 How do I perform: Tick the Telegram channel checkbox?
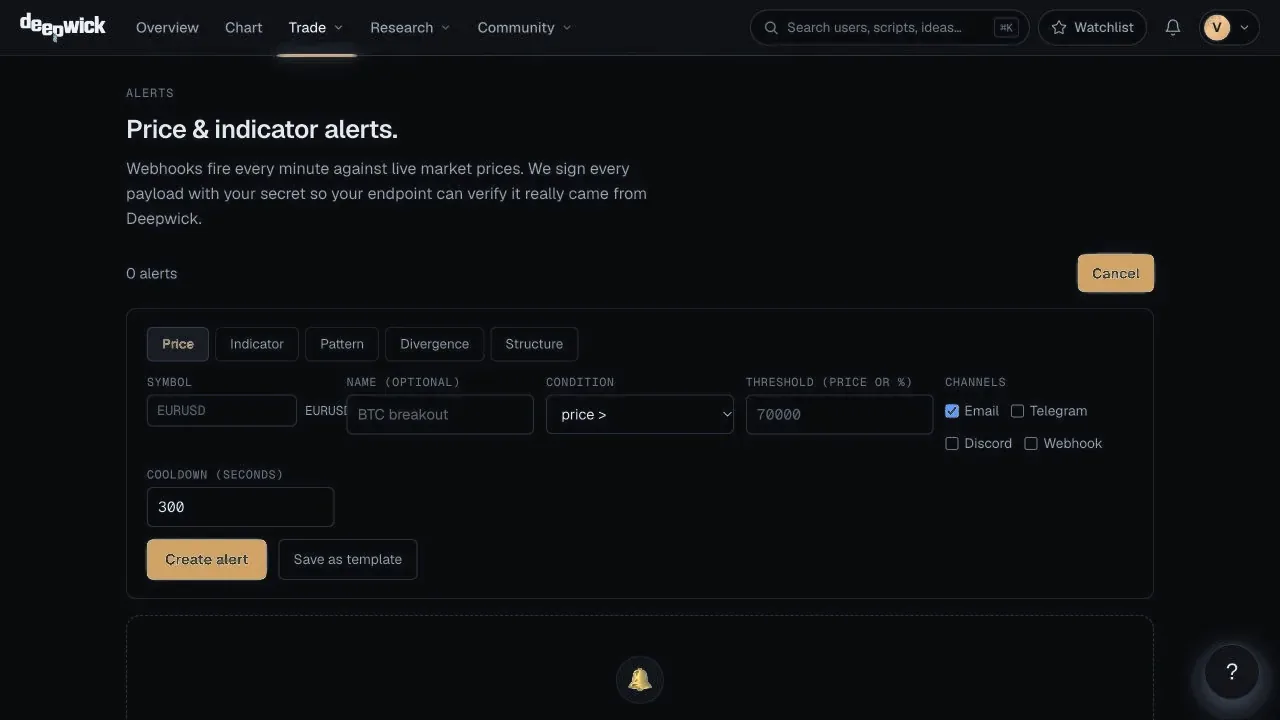tap(1018, 411)
